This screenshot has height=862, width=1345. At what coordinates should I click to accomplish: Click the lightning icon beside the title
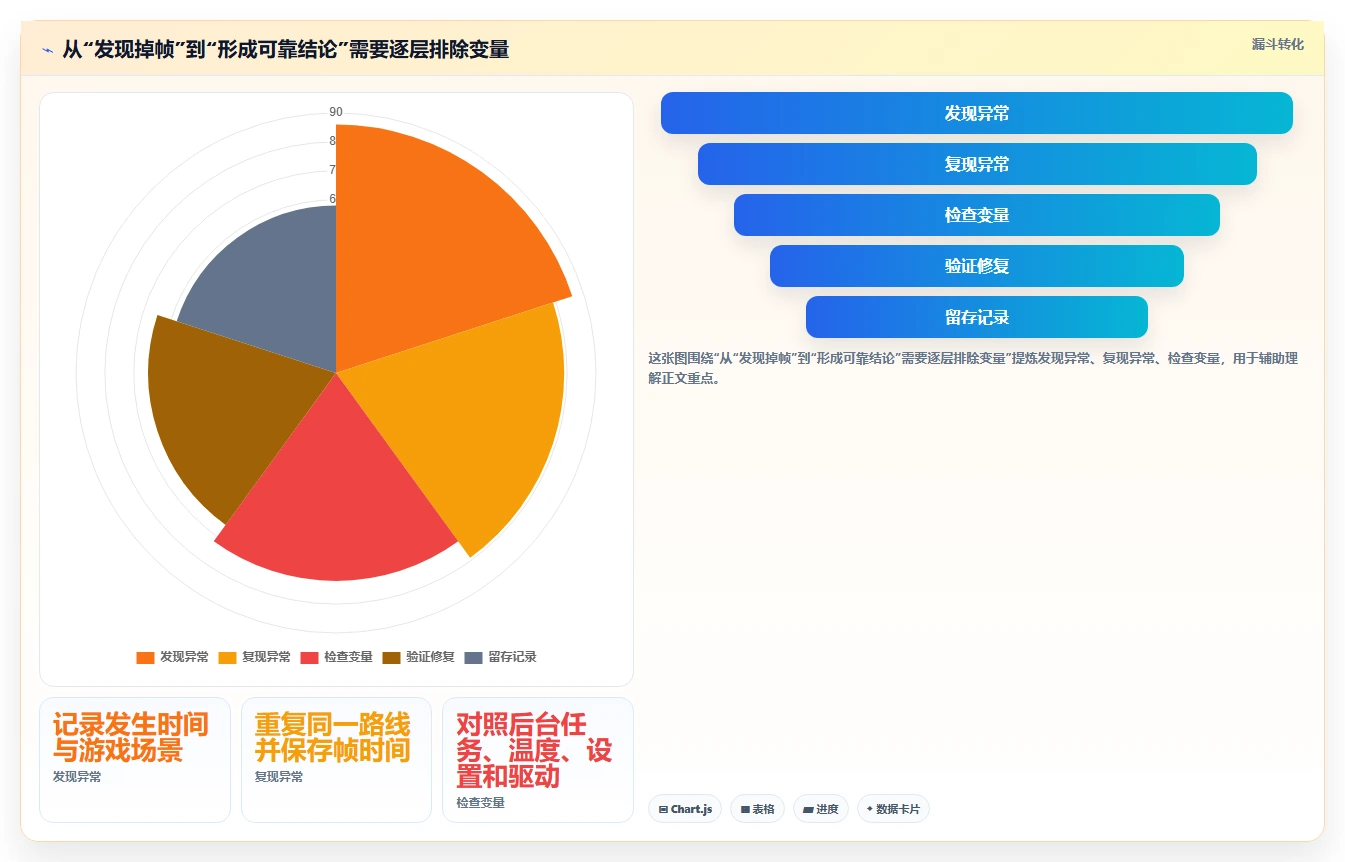coord(47,50)
